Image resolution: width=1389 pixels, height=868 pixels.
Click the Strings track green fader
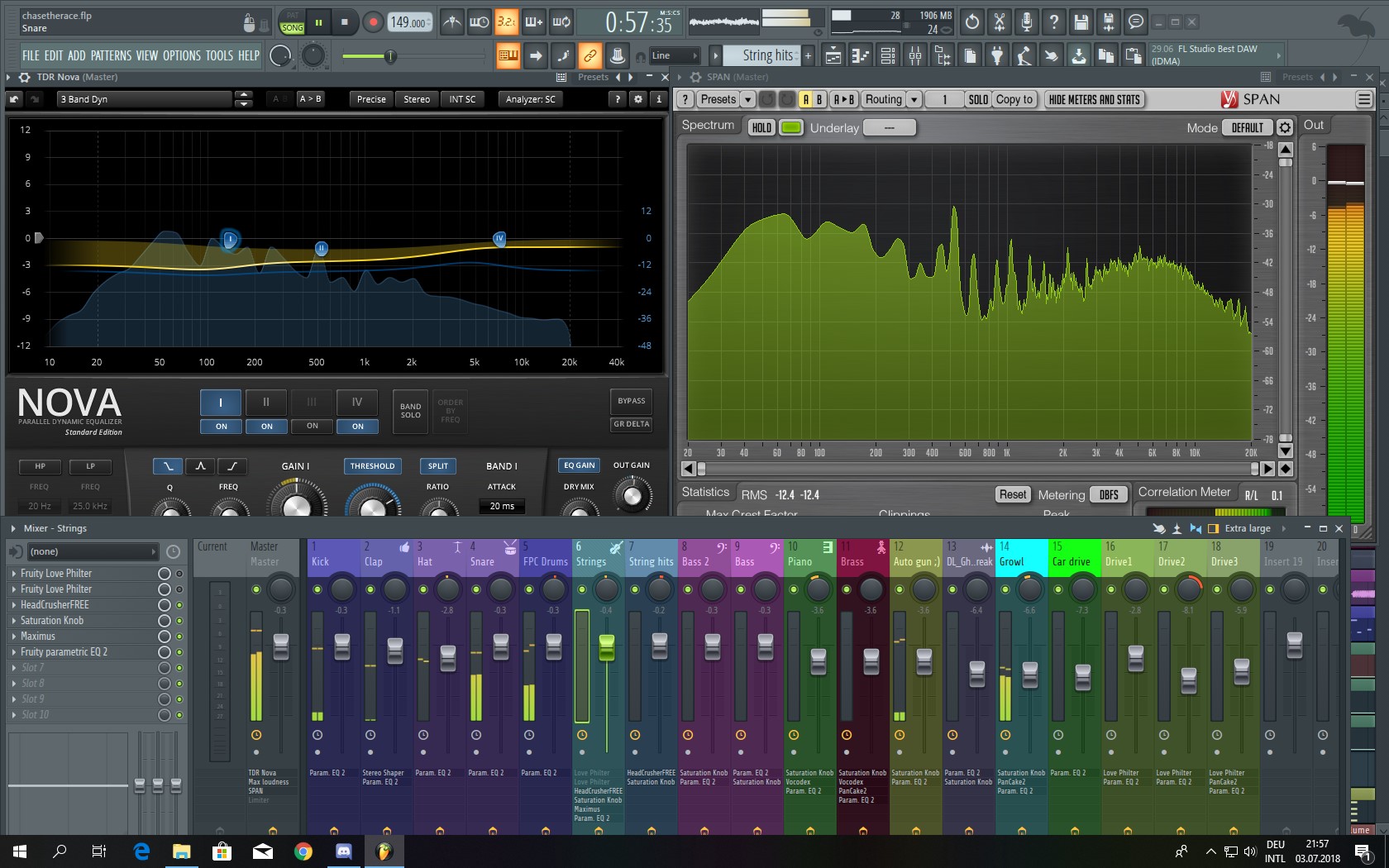pos(607,647)
